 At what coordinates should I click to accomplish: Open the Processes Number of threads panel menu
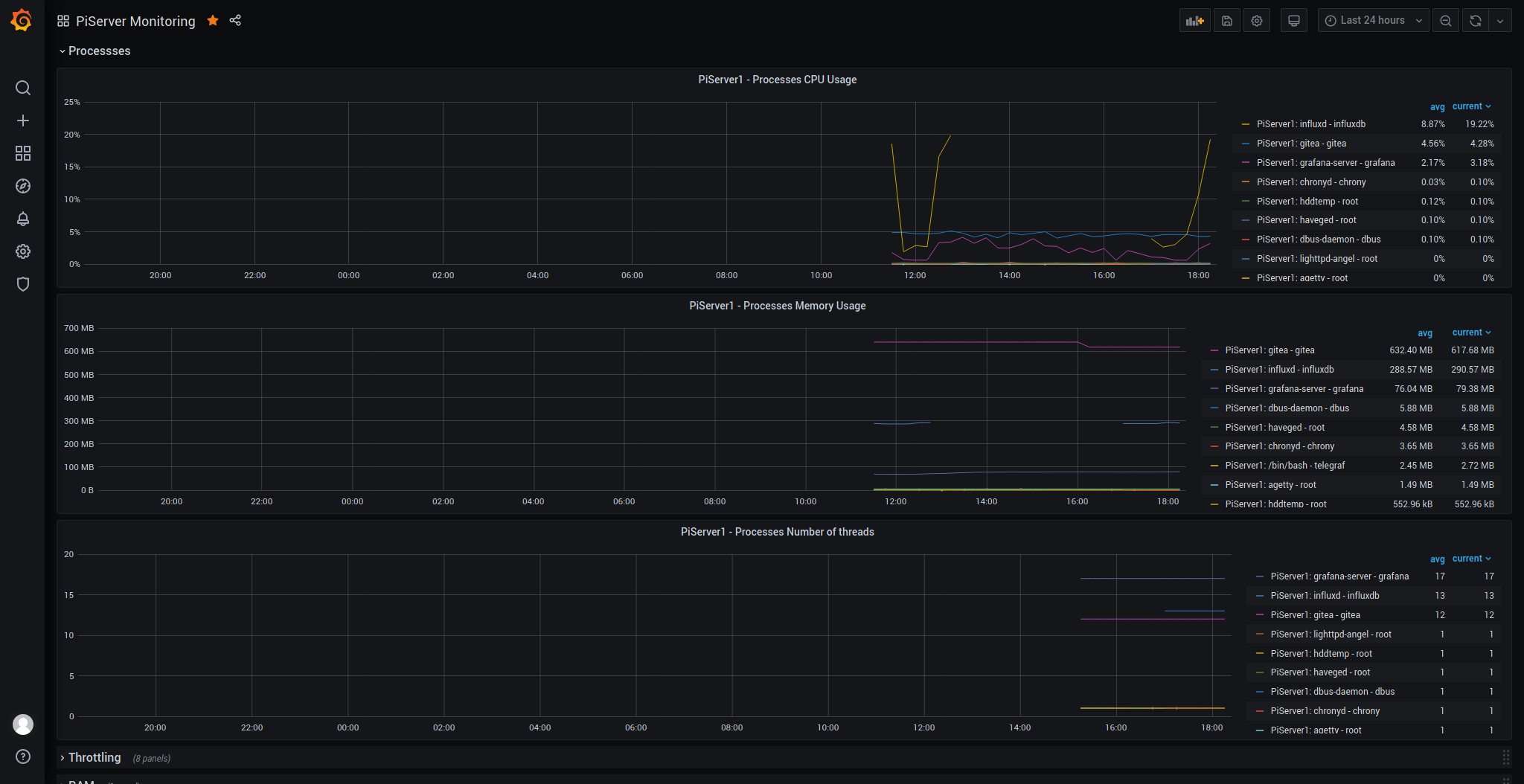(x=777, y=532)
